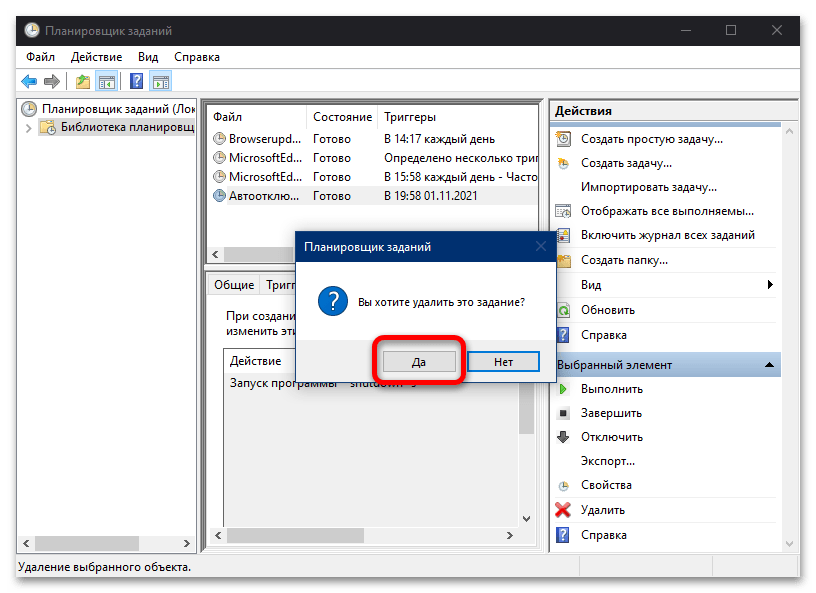Toggle the console tree toolbar button
The width and height of the screenshot is (816, 593).
(106, 81)
